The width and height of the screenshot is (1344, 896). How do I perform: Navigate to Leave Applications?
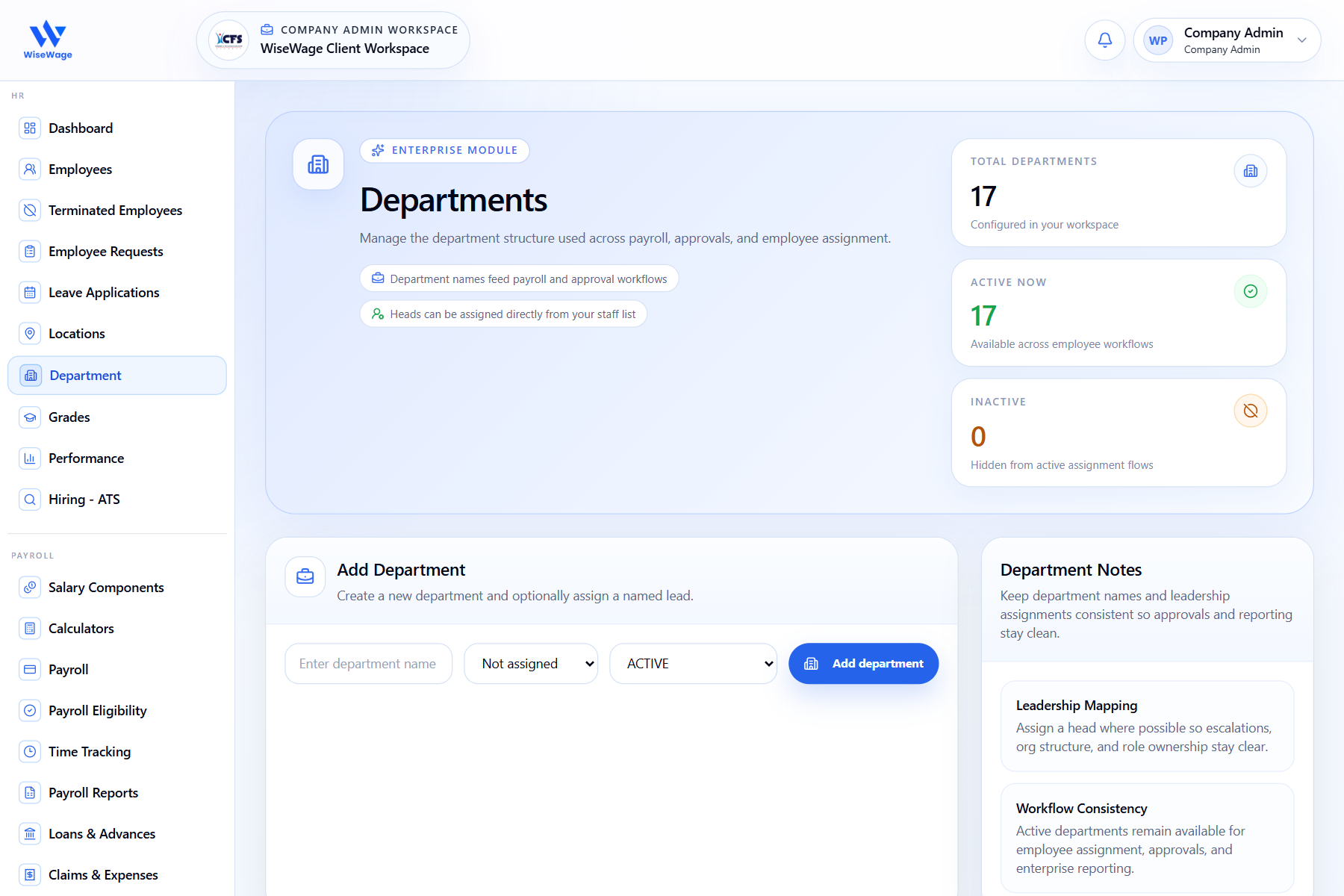(117, 293)
